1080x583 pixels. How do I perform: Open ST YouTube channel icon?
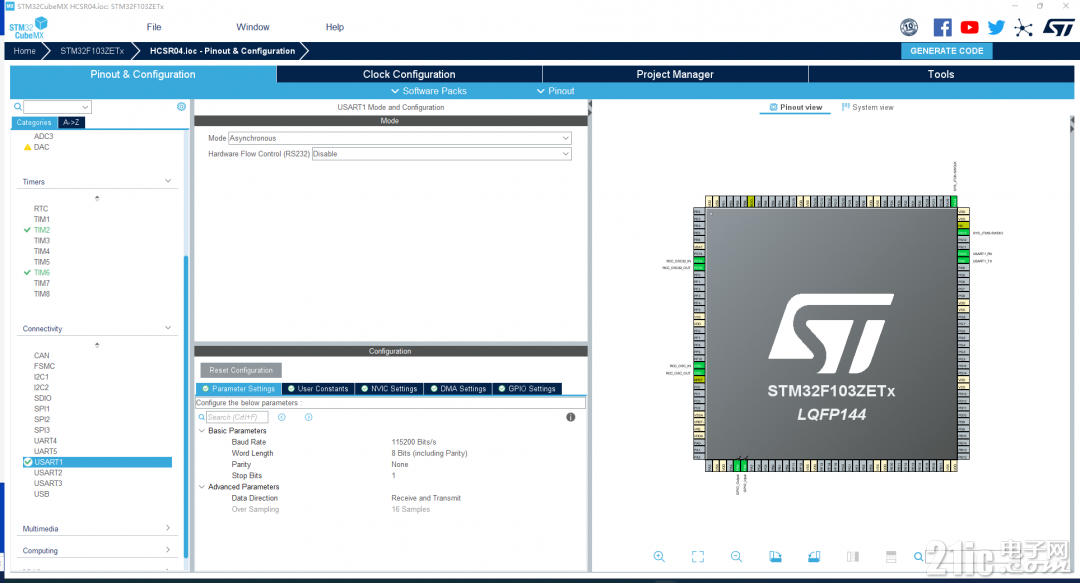point(969,28)
